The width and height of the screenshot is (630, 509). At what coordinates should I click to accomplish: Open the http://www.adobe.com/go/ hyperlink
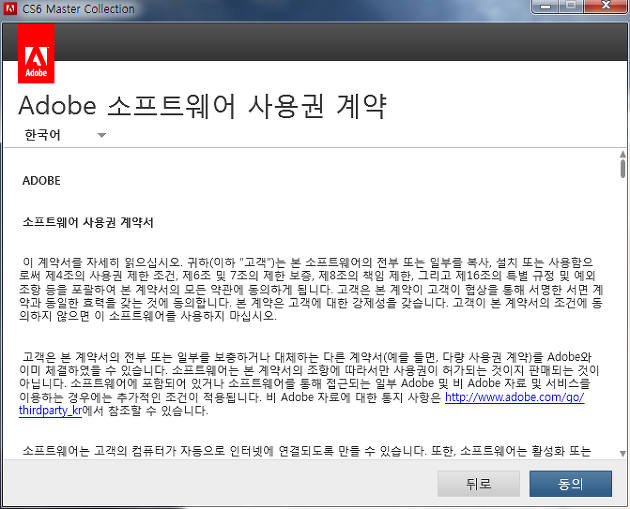[x=514, y=397]
